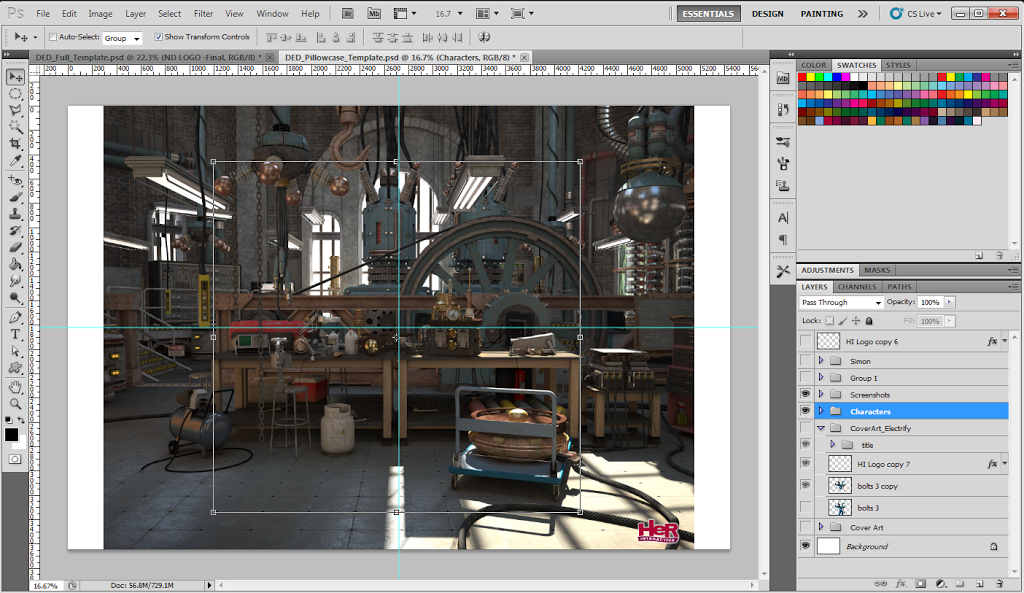
Task: Collapse the CoverArt_Electrify group
Action: click(821, 428)
